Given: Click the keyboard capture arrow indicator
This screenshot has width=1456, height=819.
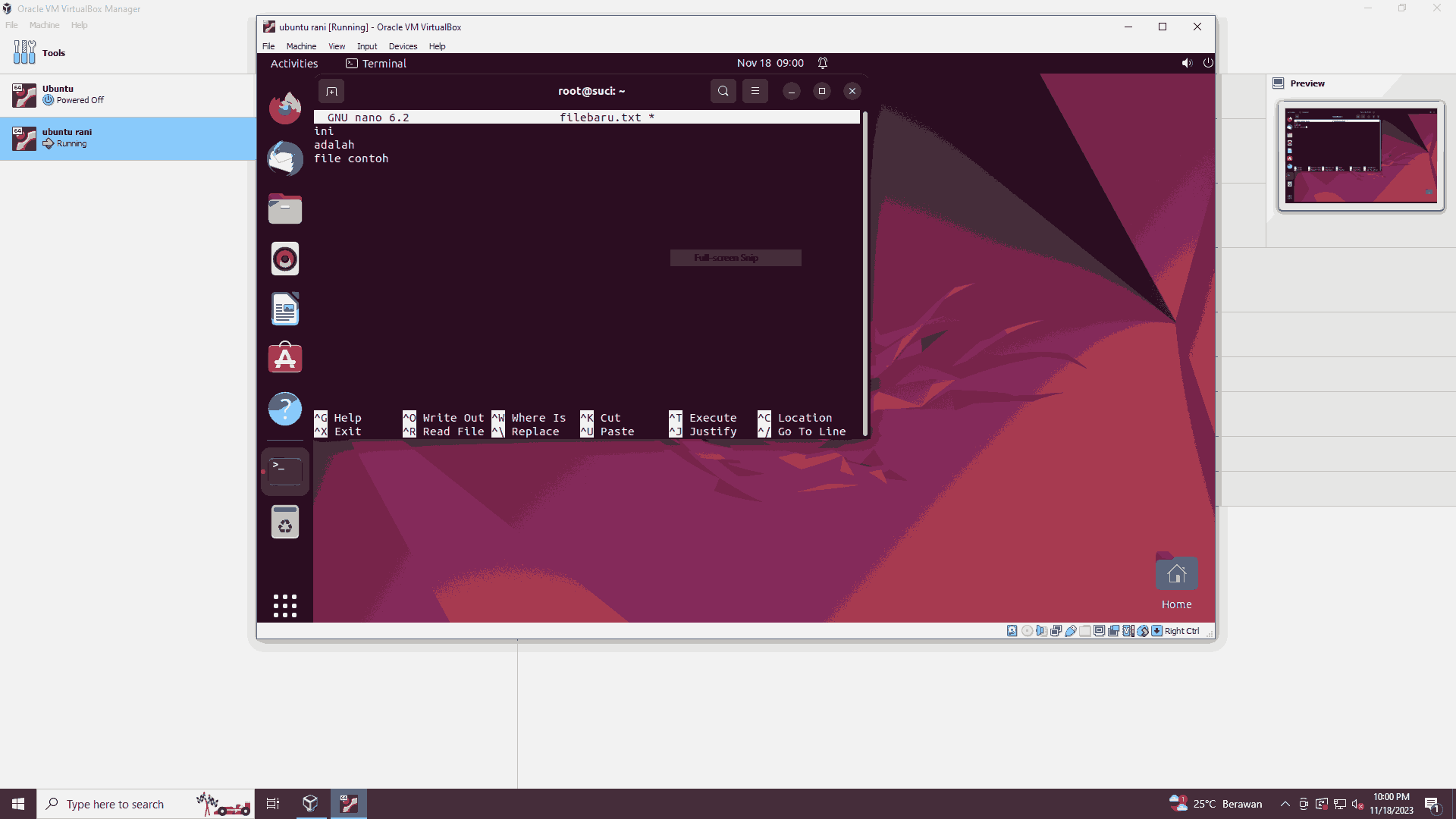Looking at the screenshot, I should coord(1156,631).
